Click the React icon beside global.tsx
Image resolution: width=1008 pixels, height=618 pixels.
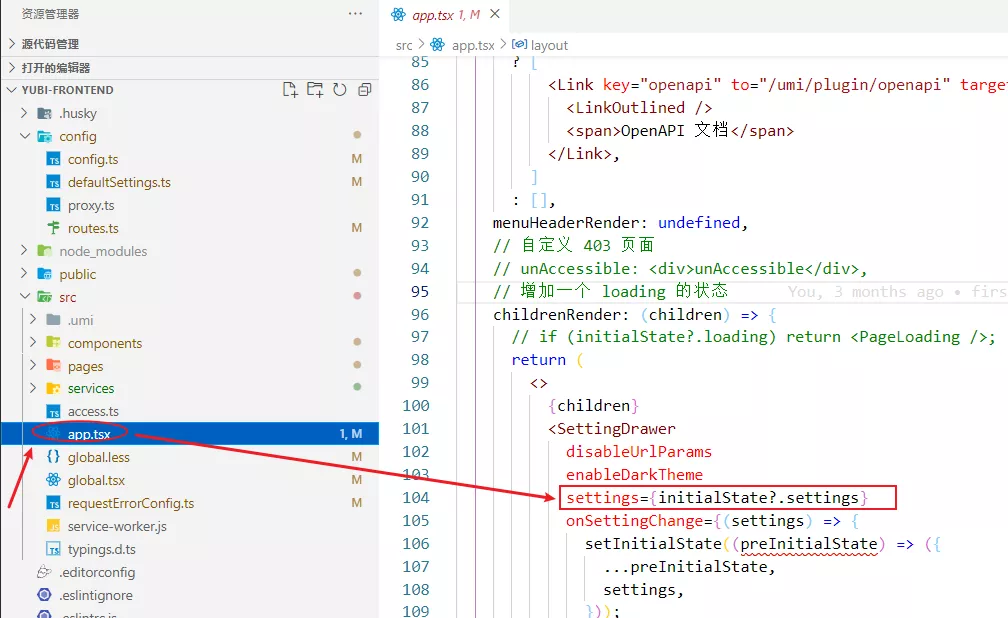click(x=53, y=480)
